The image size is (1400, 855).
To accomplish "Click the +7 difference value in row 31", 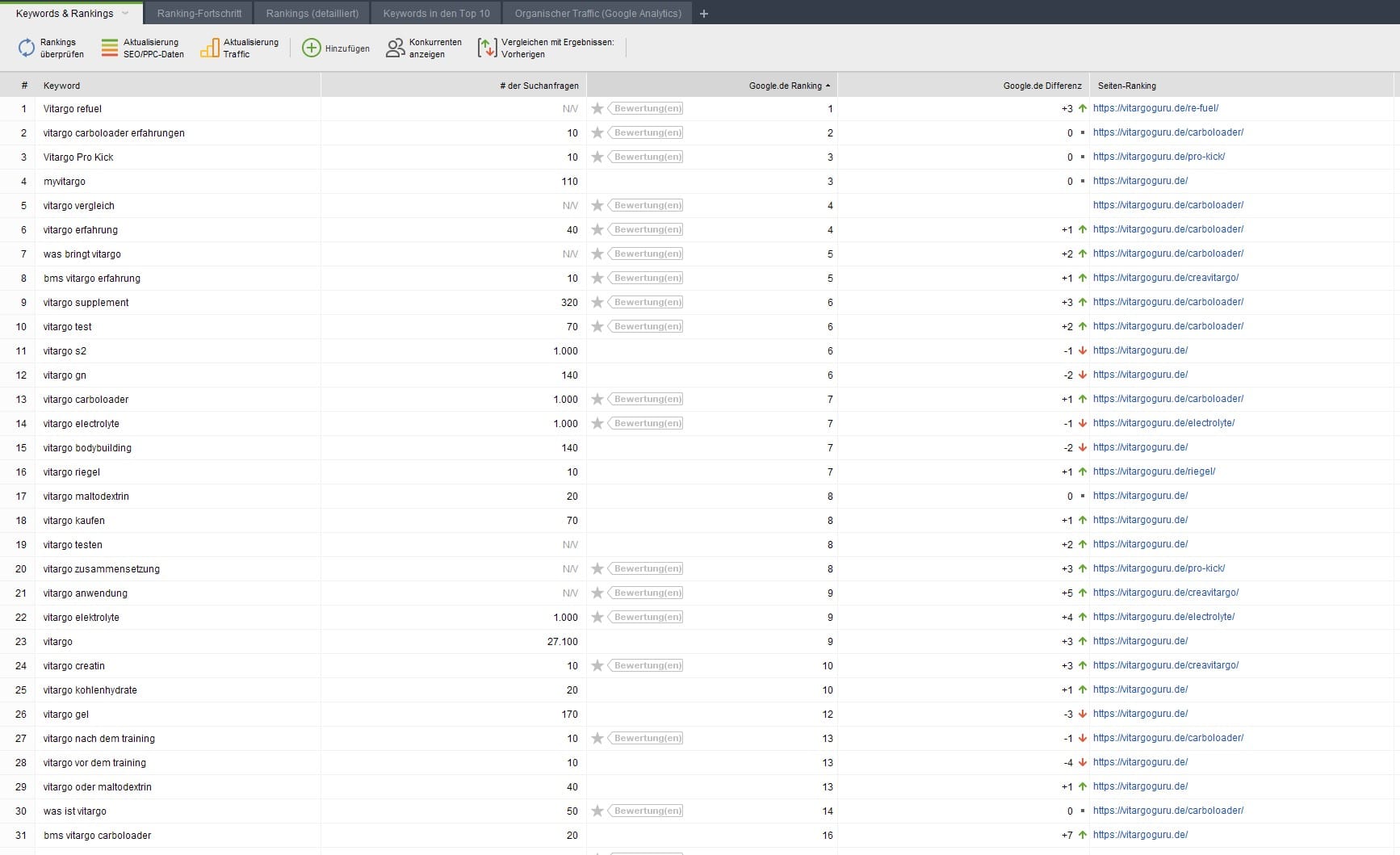I will pyautogui.click(x=1067, y=836).
